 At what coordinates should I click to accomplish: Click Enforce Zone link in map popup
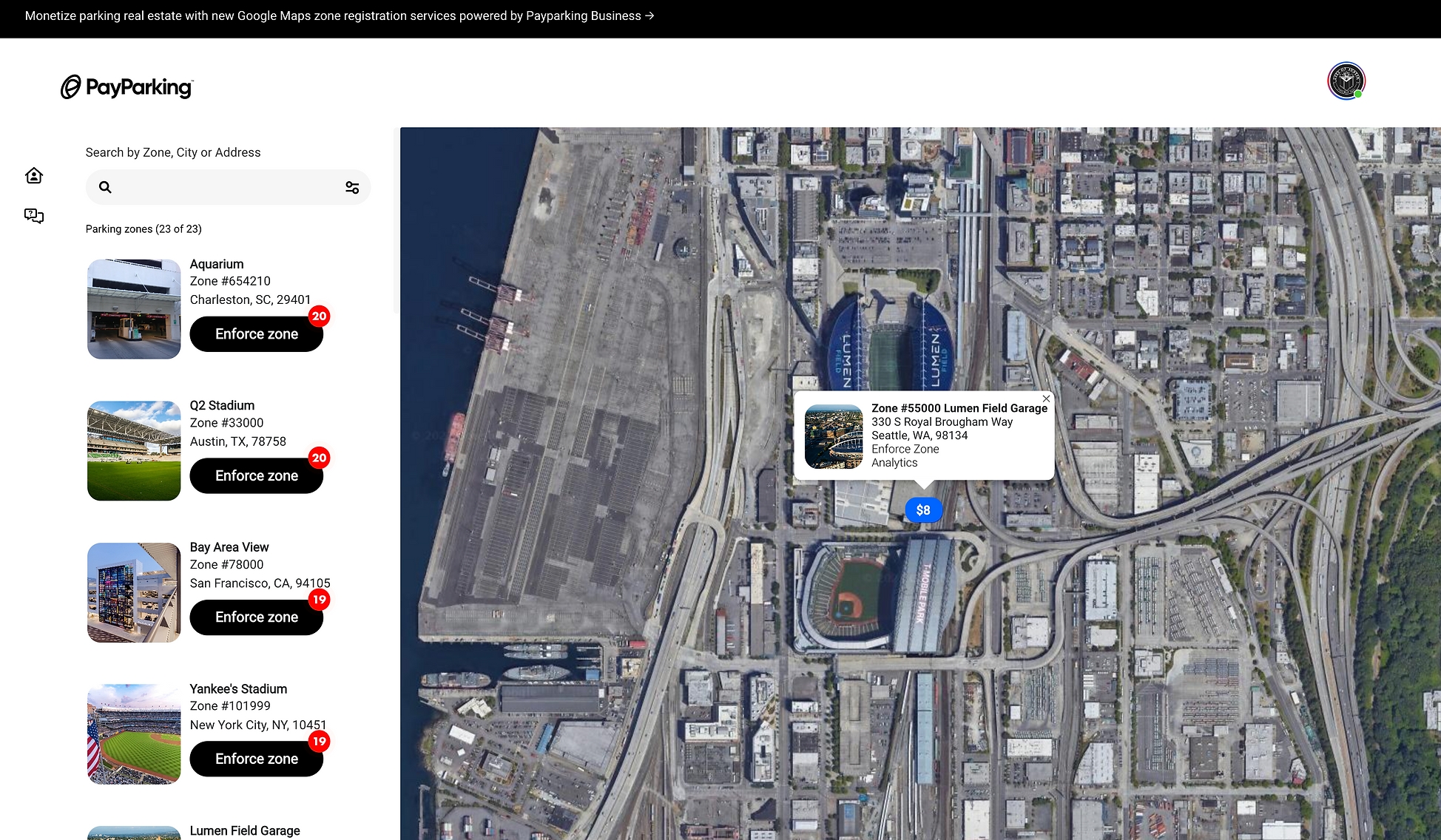pyautogui.click(x=905, y=449)
